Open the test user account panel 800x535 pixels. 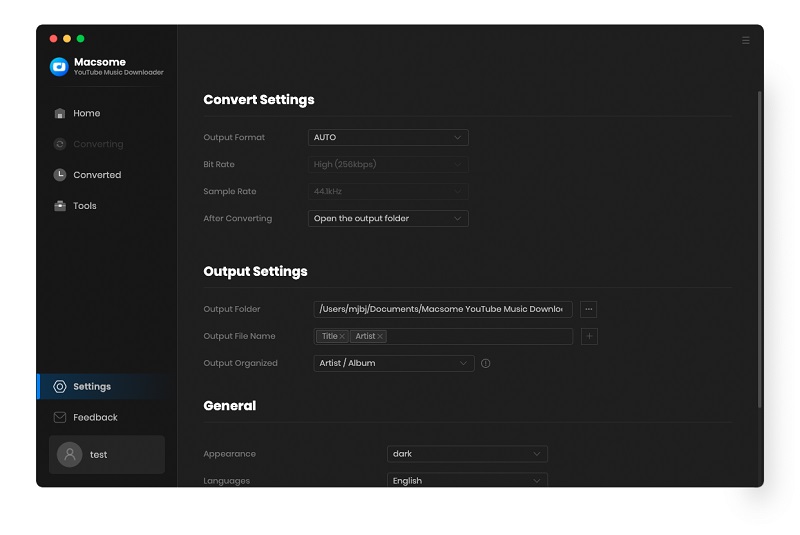click(107, 454)
